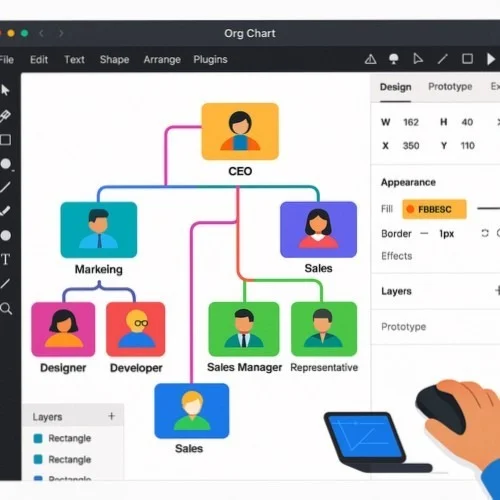Click the Representative text label
The width and height of the screenshot is (500, 500).
point(324,367)
